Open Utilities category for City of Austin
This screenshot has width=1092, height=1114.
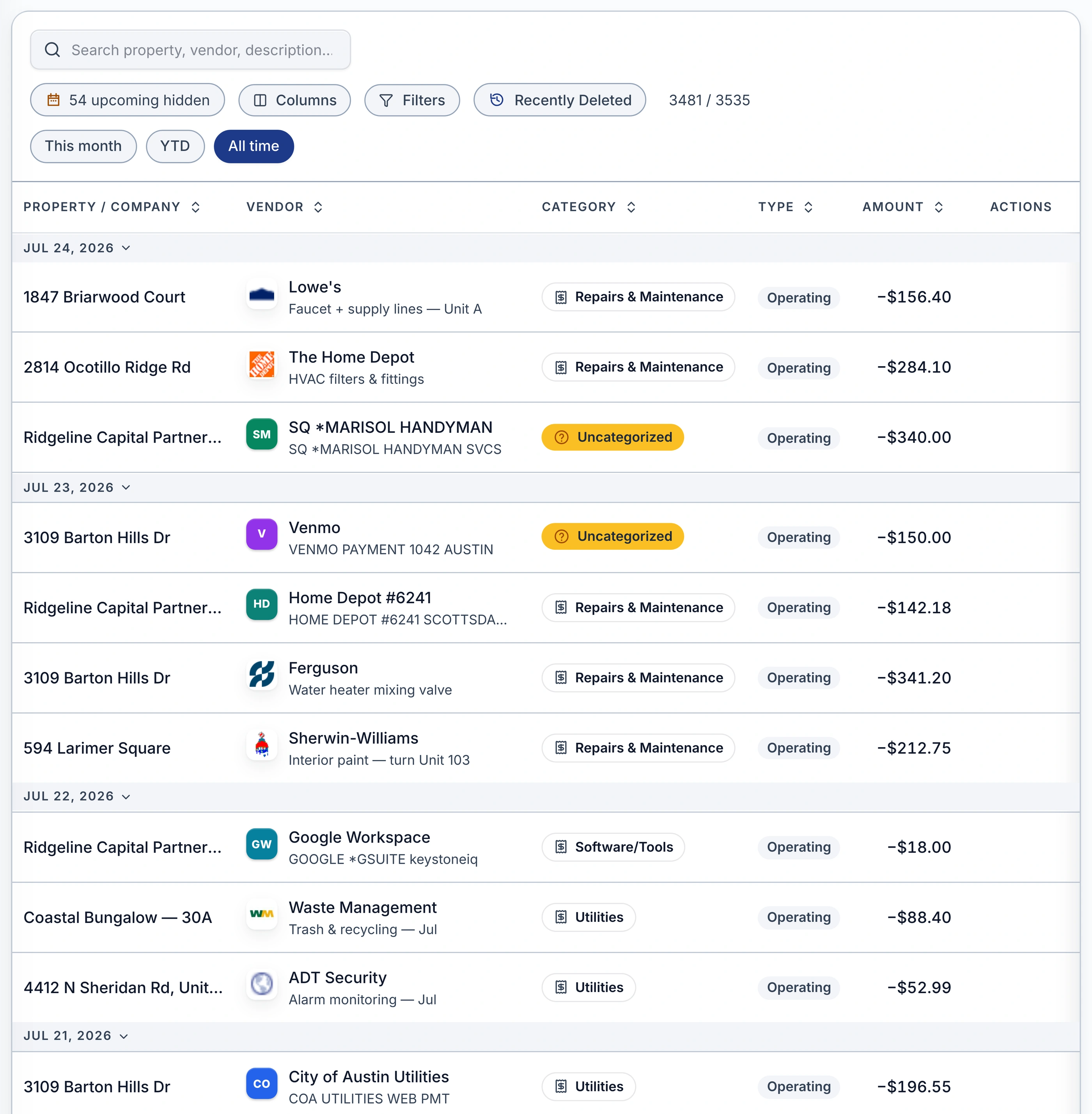(x=589, y=1086)
